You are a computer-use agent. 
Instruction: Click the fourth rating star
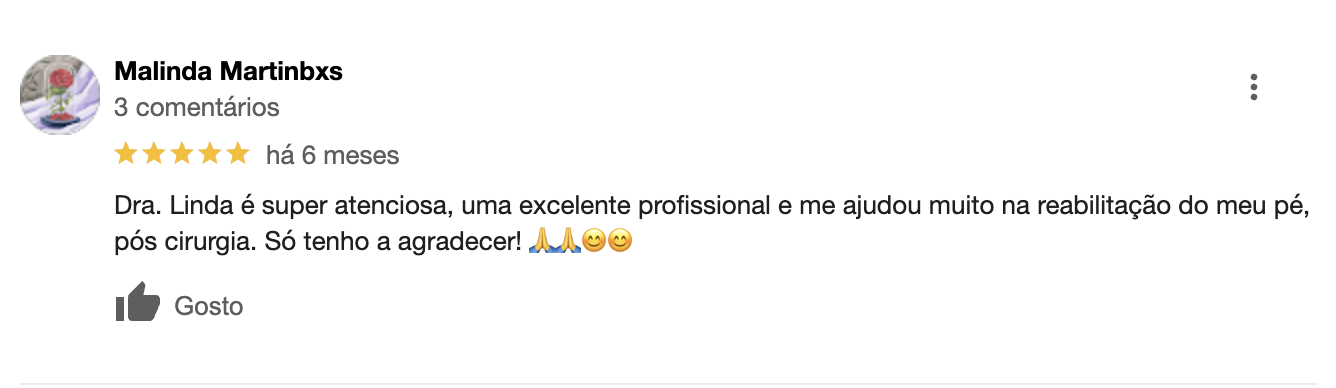coord(210,154)
